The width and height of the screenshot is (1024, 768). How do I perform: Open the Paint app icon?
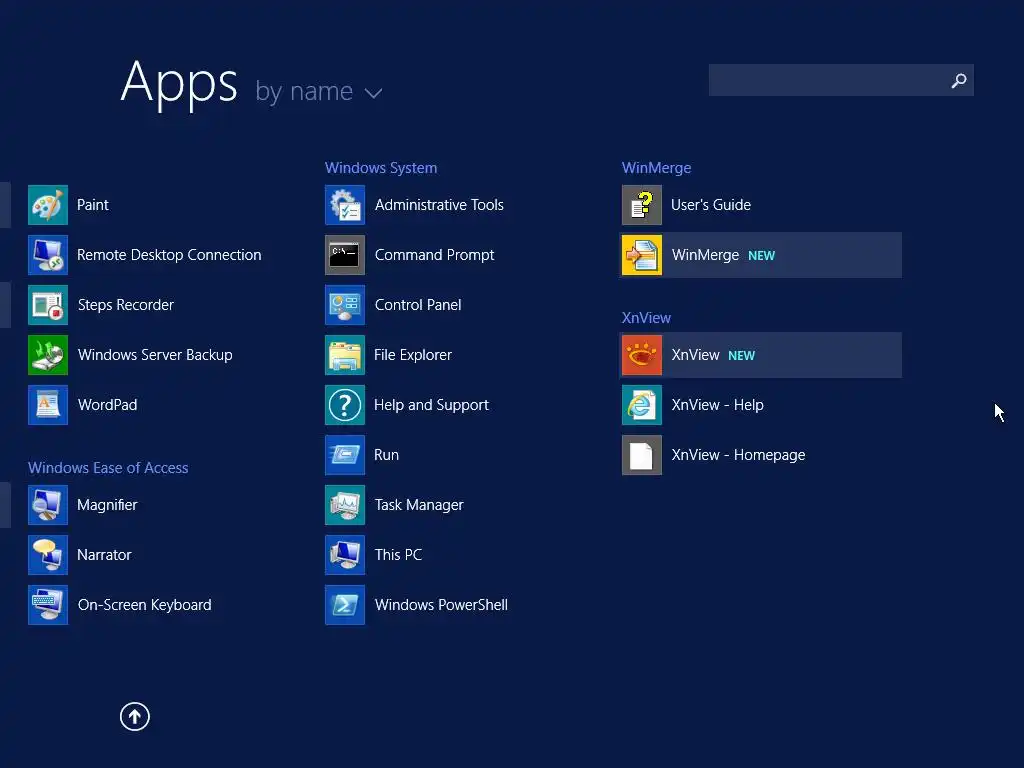pos(48,205)
